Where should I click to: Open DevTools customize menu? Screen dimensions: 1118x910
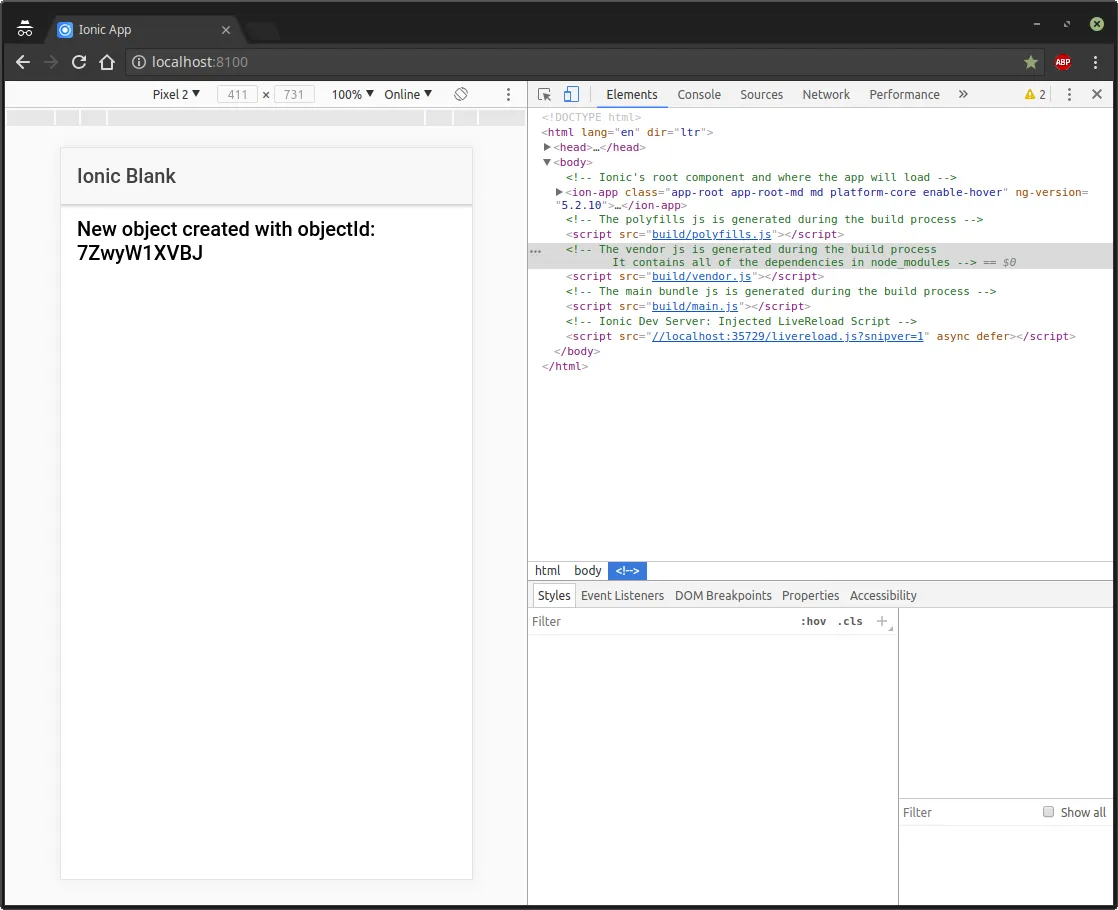point(1068,94)
